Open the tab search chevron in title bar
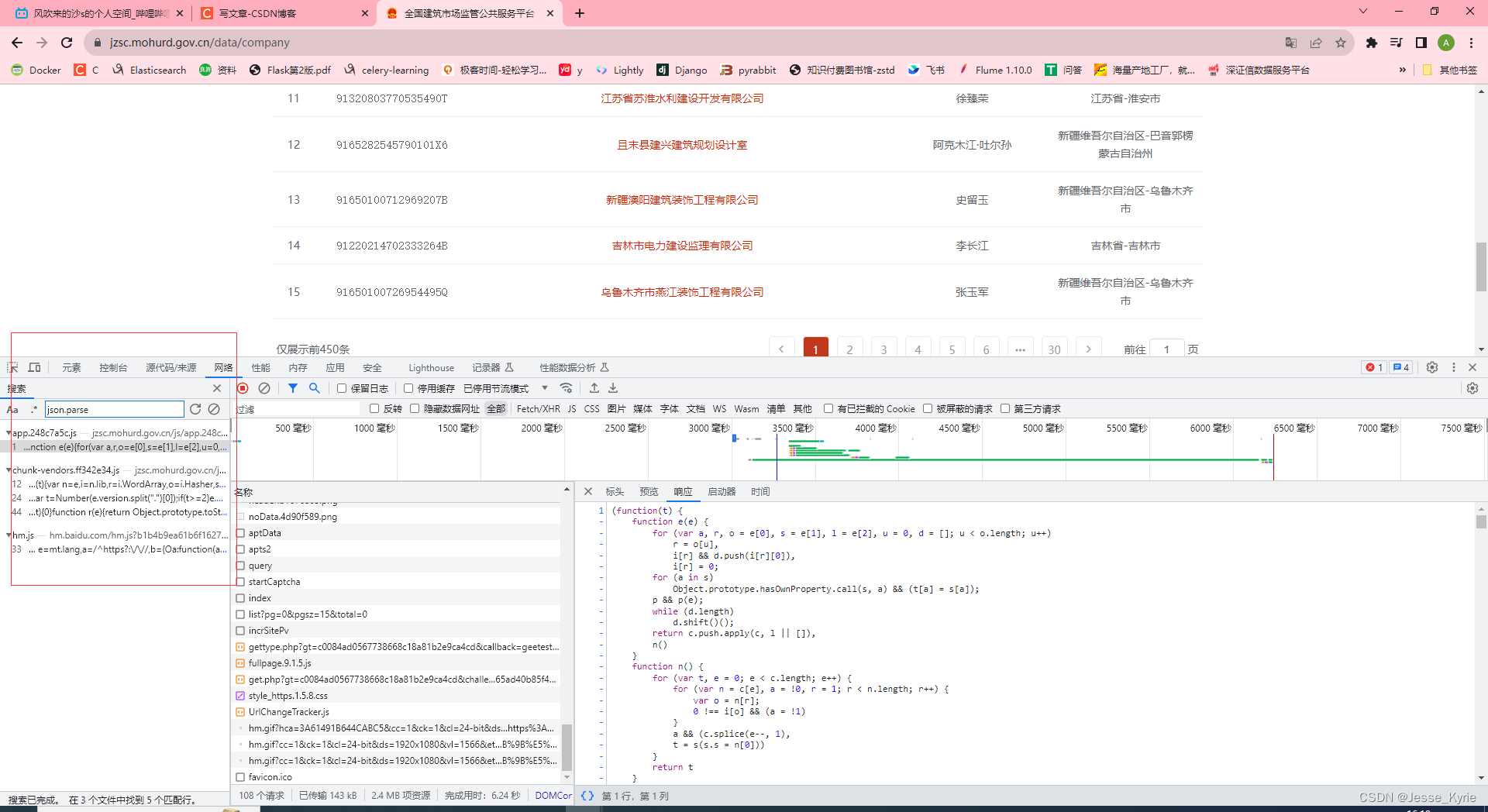Image resolution: width=1488 pixels, height=812 pixels. [1363, 12]
